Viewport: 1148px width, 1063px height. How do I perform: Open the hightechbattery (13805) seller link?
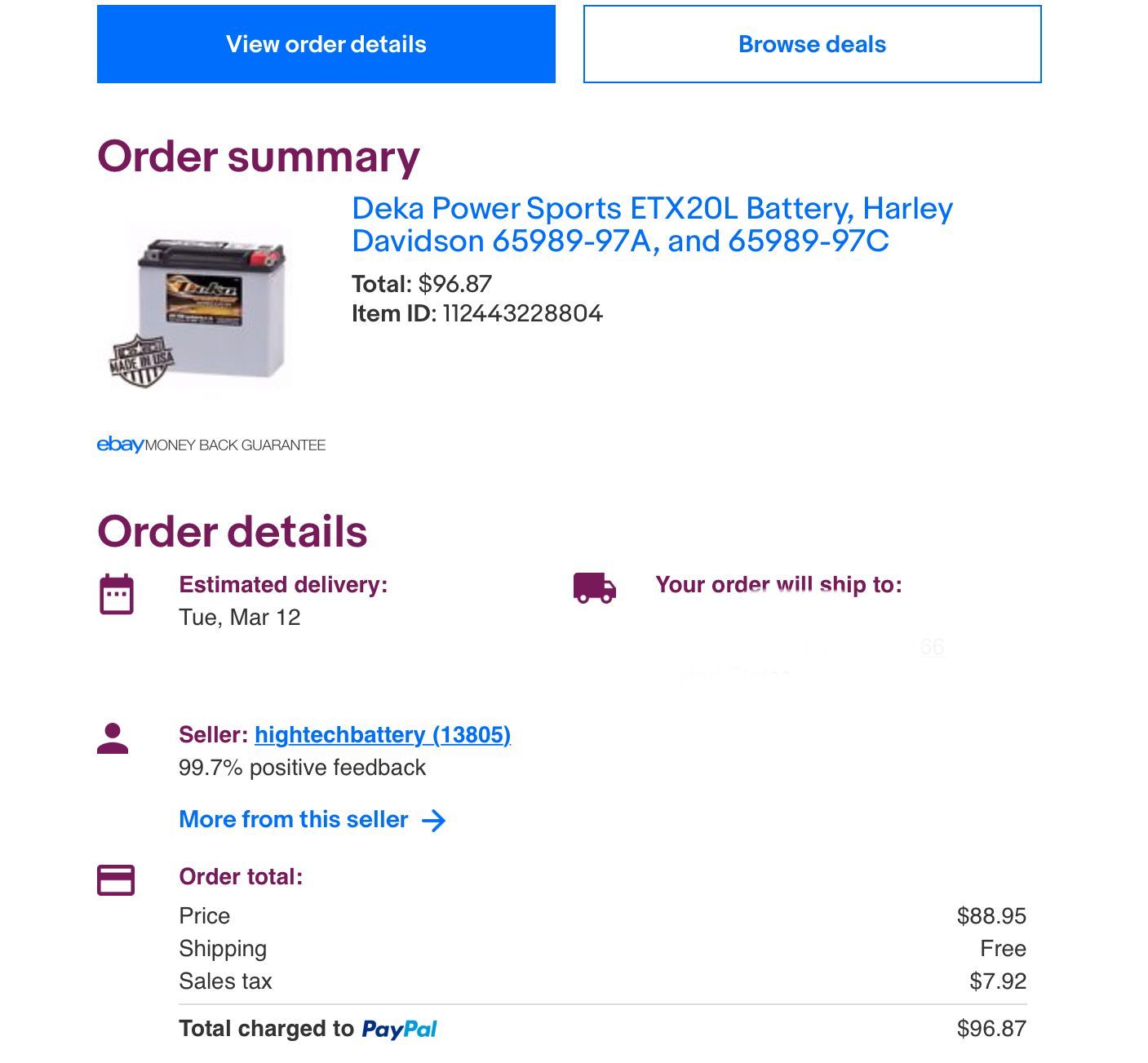tap(383, 735)
